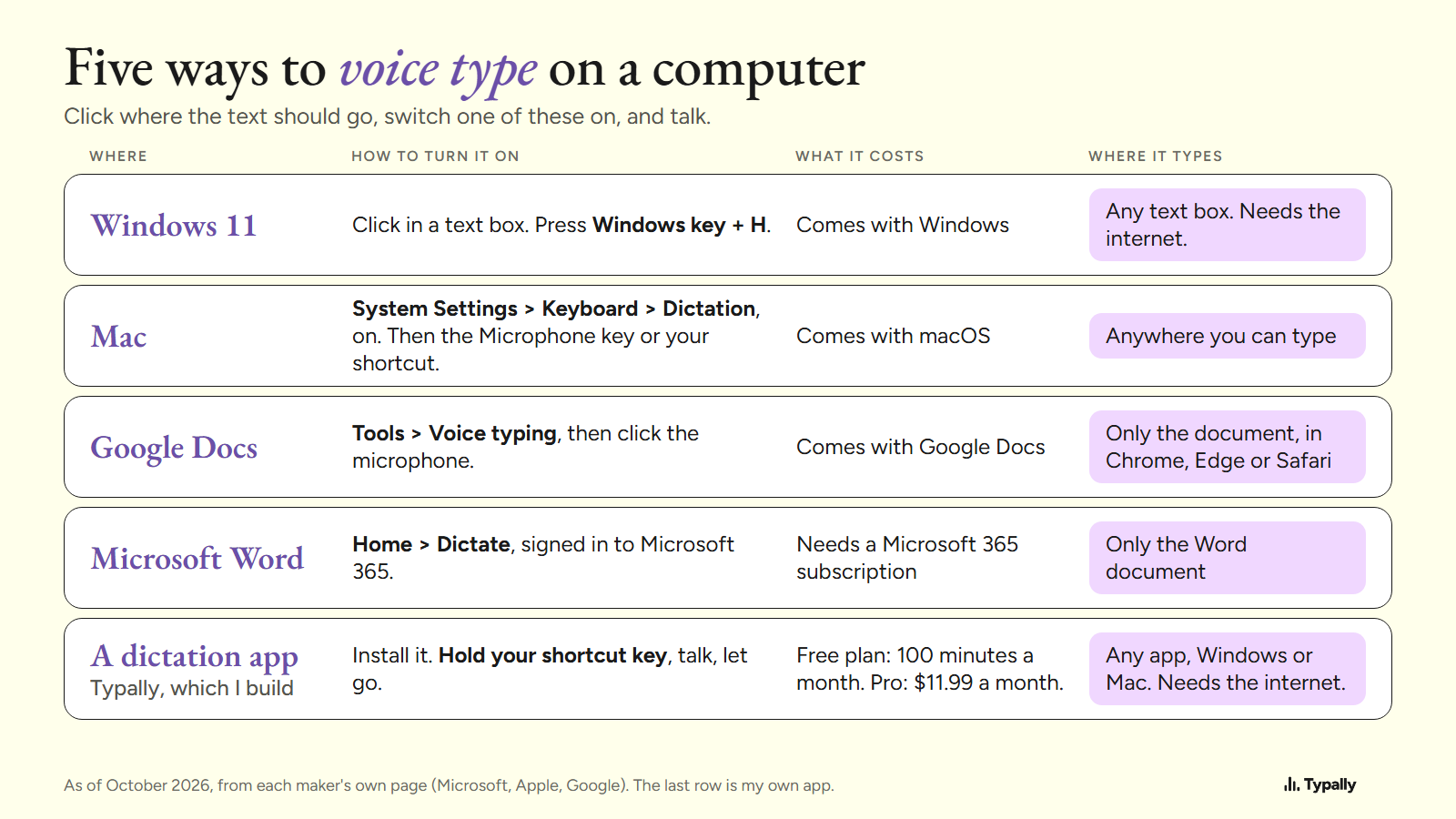Click the 'Comes with macOS' cost cell
The width and height of the screenshot is (1456, 819).
point(894,336)
